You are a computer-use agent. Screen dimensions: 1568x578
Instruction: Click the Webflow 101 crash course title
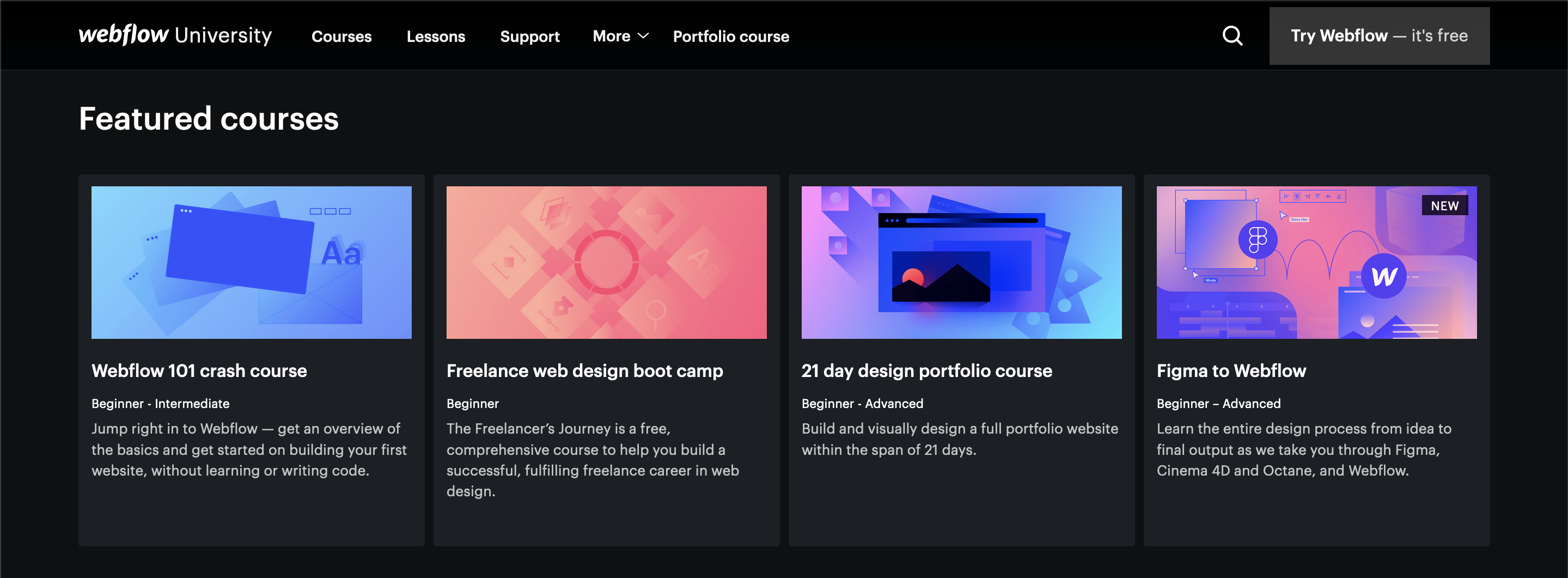(199, 371)
